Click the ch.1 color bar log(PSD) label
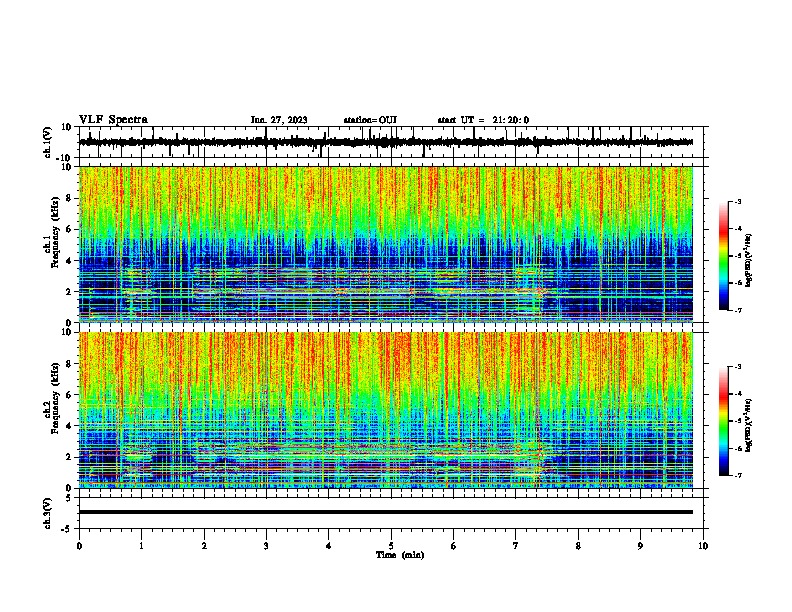The width and height of the screenshot is (792, 612). pyautogui.click(x=748, y=260)
